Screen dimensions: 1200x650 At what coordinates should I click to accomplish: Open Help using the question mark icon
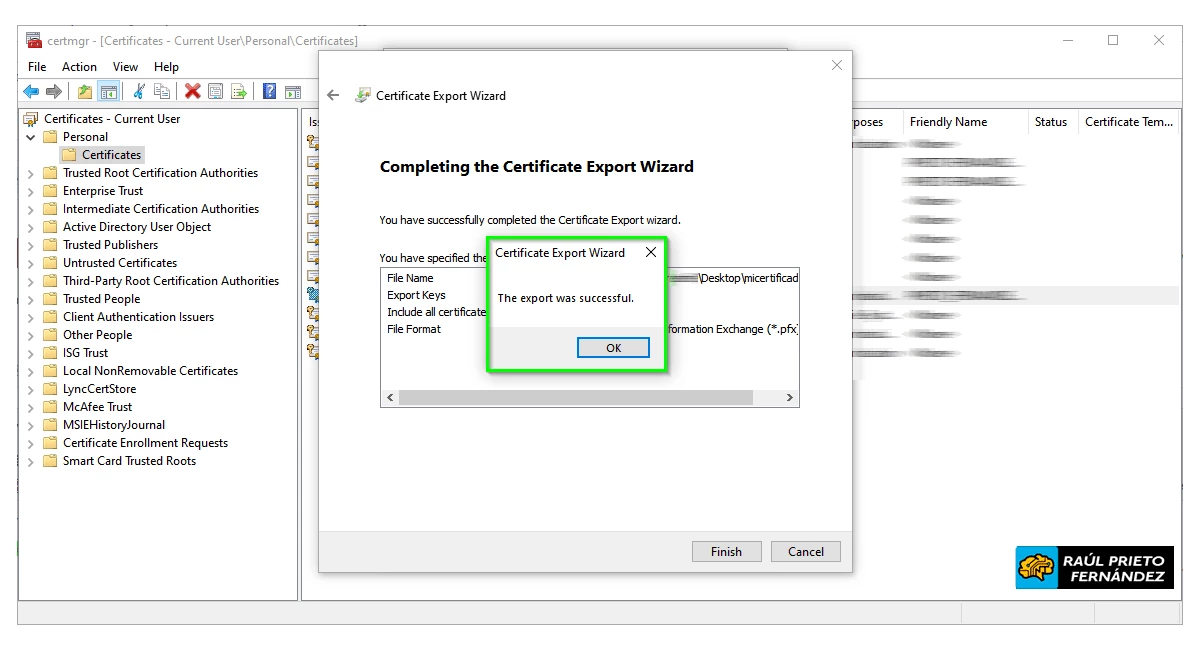point(270,91)
